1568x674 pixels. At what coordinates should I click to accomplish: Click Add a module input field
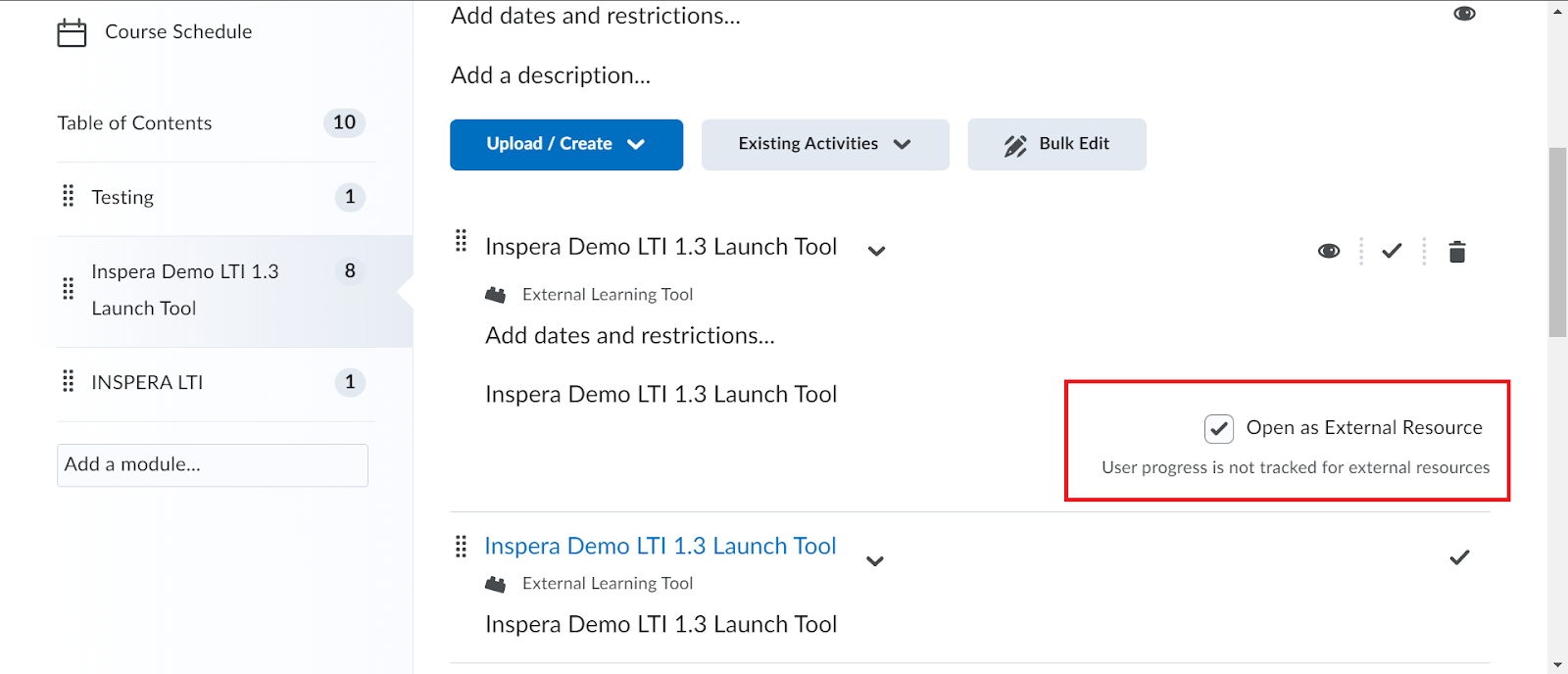213,465
